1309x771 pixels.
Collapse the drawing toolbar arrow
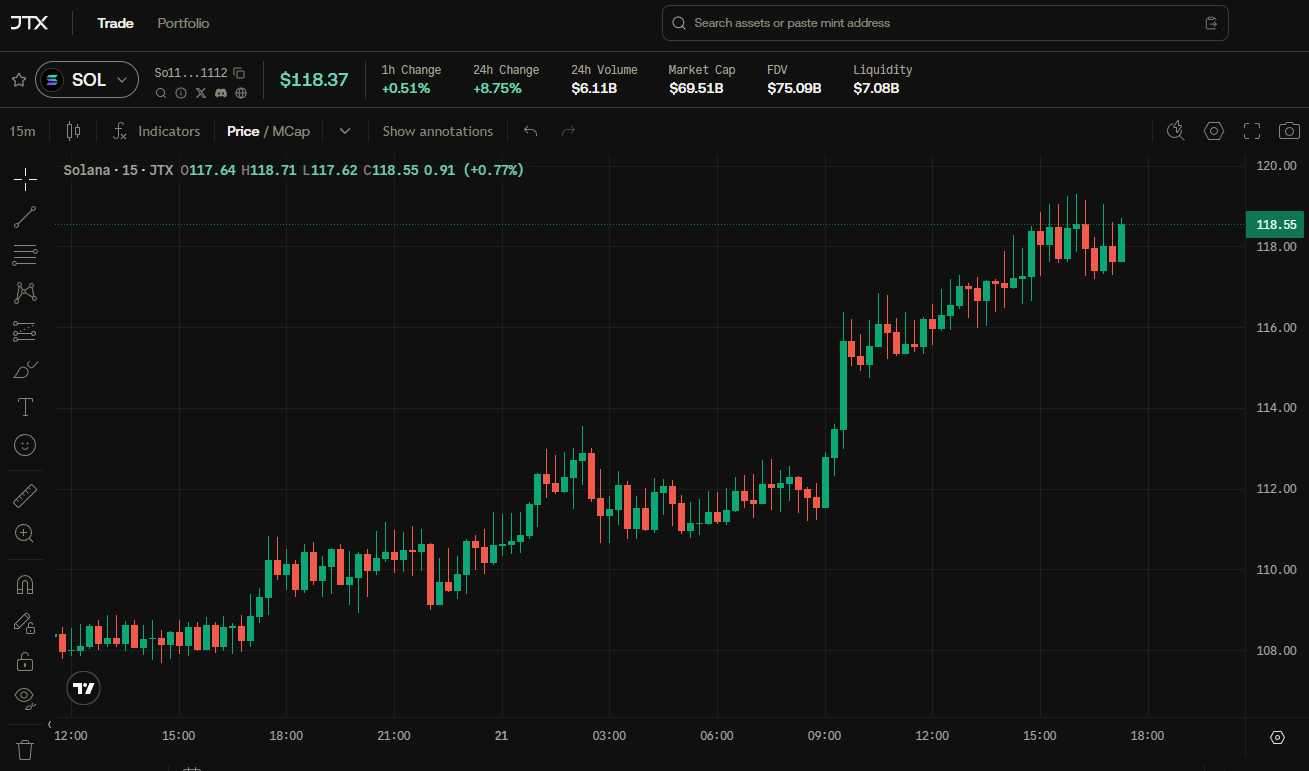click(x=50, y=724)
